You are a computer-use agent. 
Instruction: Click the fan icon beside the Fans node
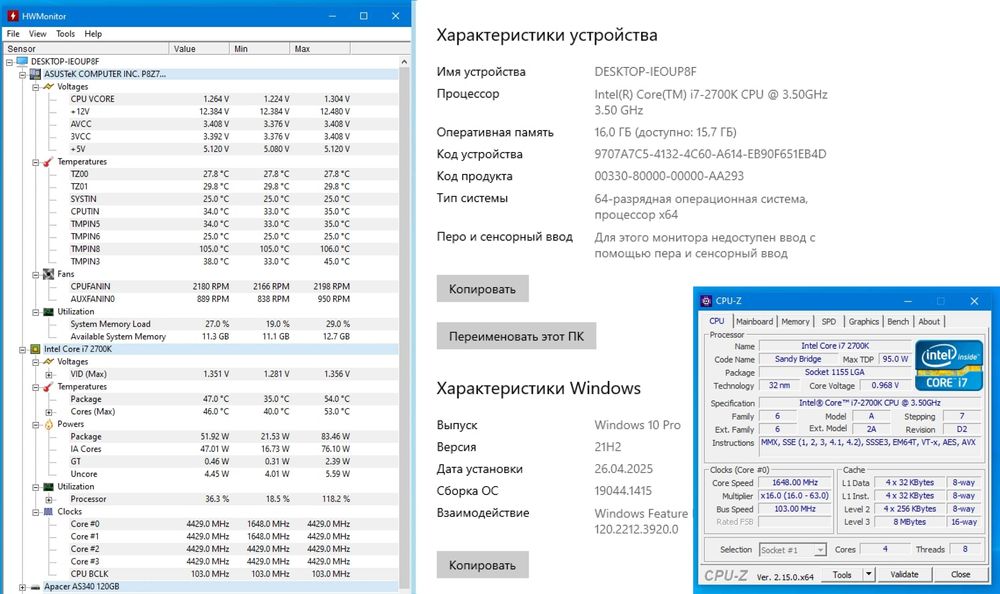(x=48, y=274)
